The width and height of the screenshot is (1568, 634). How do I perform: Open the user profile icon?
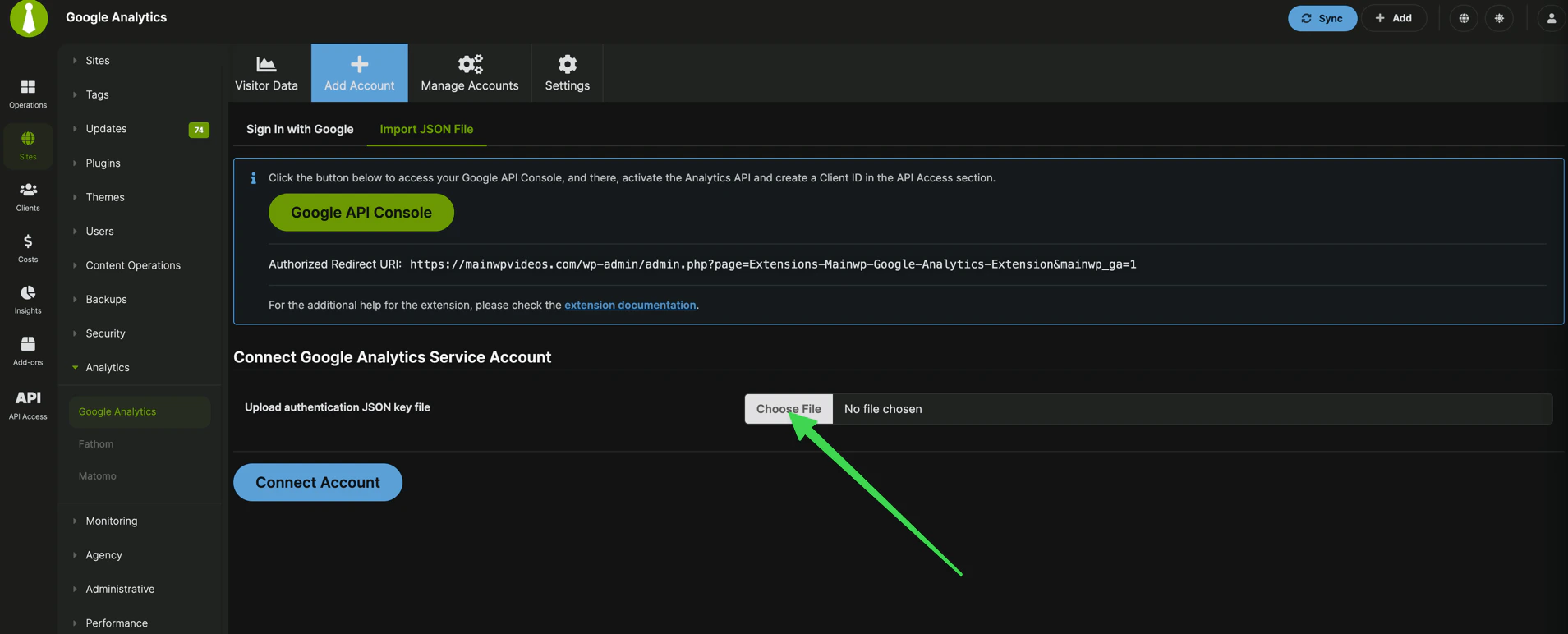pos(1551,18)
